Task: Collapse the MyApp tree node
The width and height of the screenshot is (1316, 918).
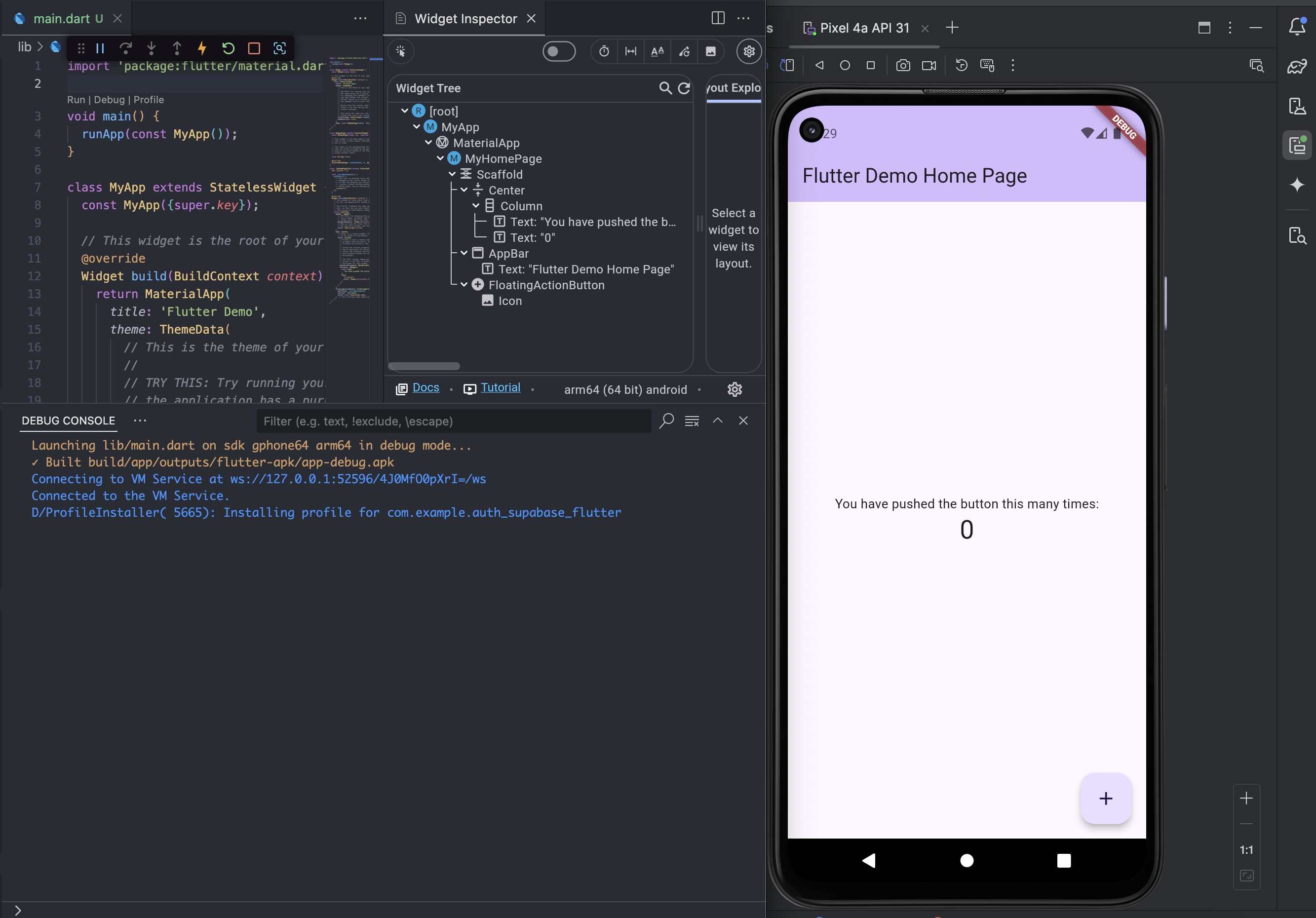Action: pos(417,127)
